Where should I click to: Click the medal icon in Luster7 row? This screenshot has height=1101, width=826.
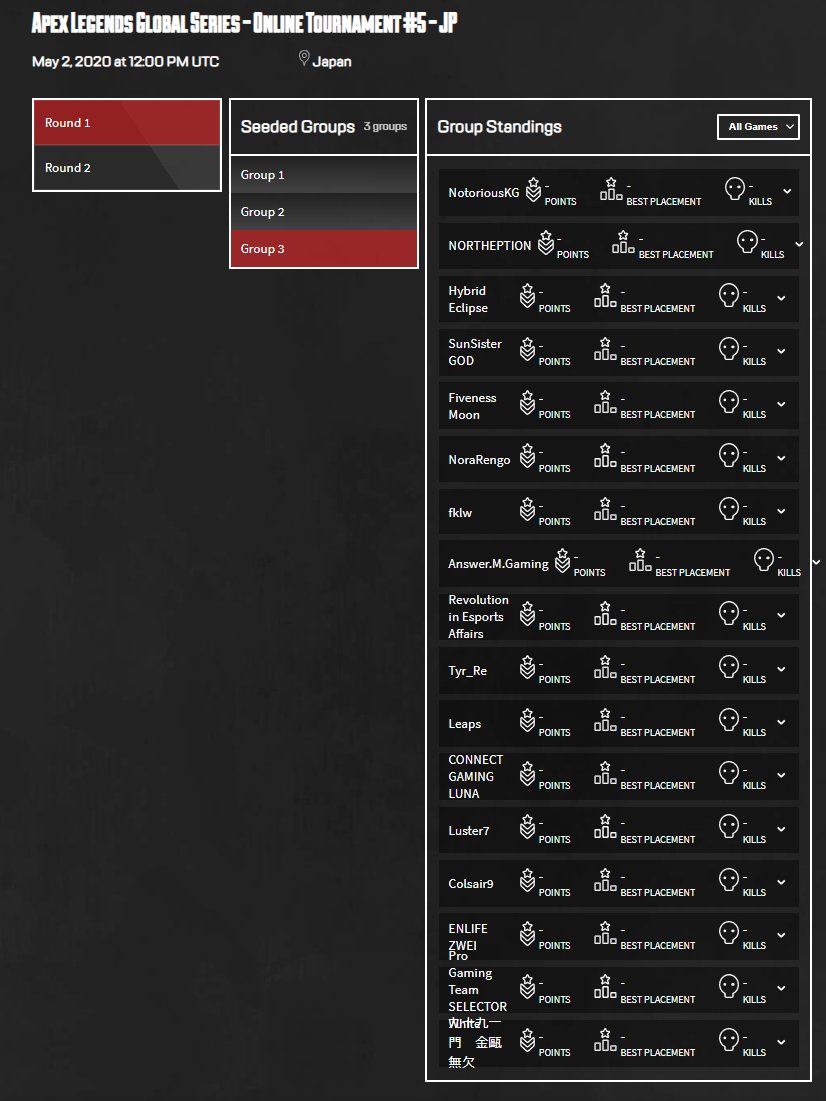pyautogui.click(x=527, y=828)
